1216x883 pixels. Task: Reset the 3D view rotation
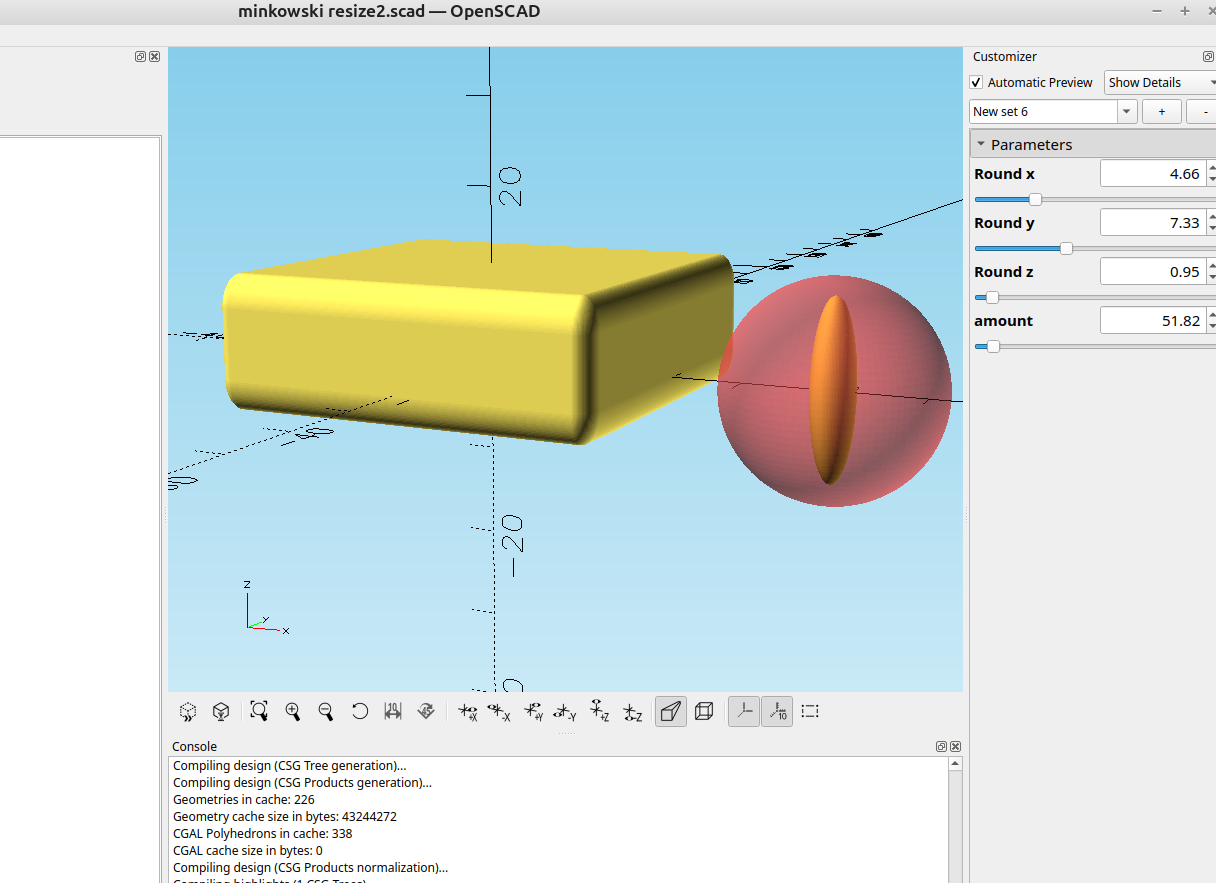[x=359, y=711]
